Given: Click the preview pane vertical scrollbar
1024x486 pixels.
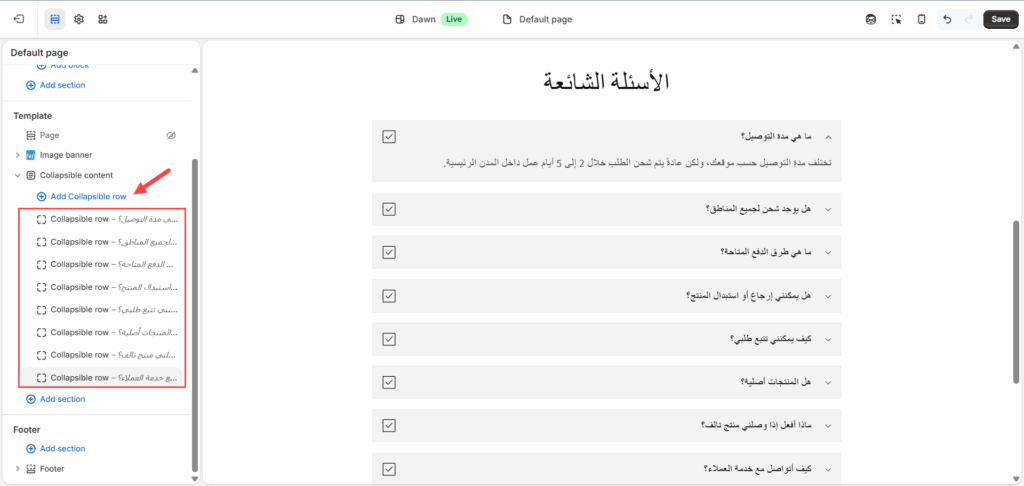Looking at the screenshot, I should pyautogui.click(x=1016, y=300).
